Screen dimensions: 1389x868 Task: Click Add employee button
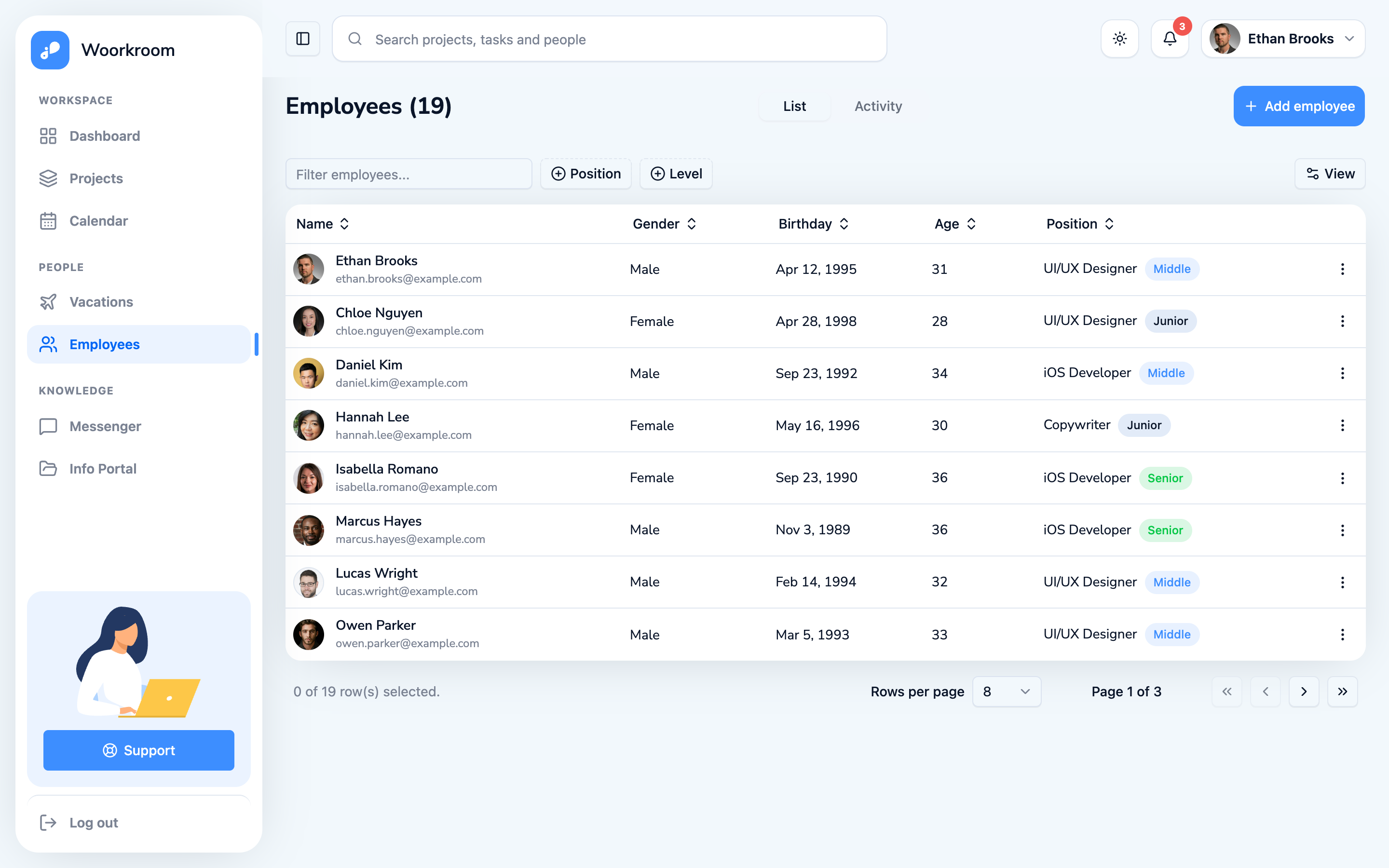(1299, 106)
